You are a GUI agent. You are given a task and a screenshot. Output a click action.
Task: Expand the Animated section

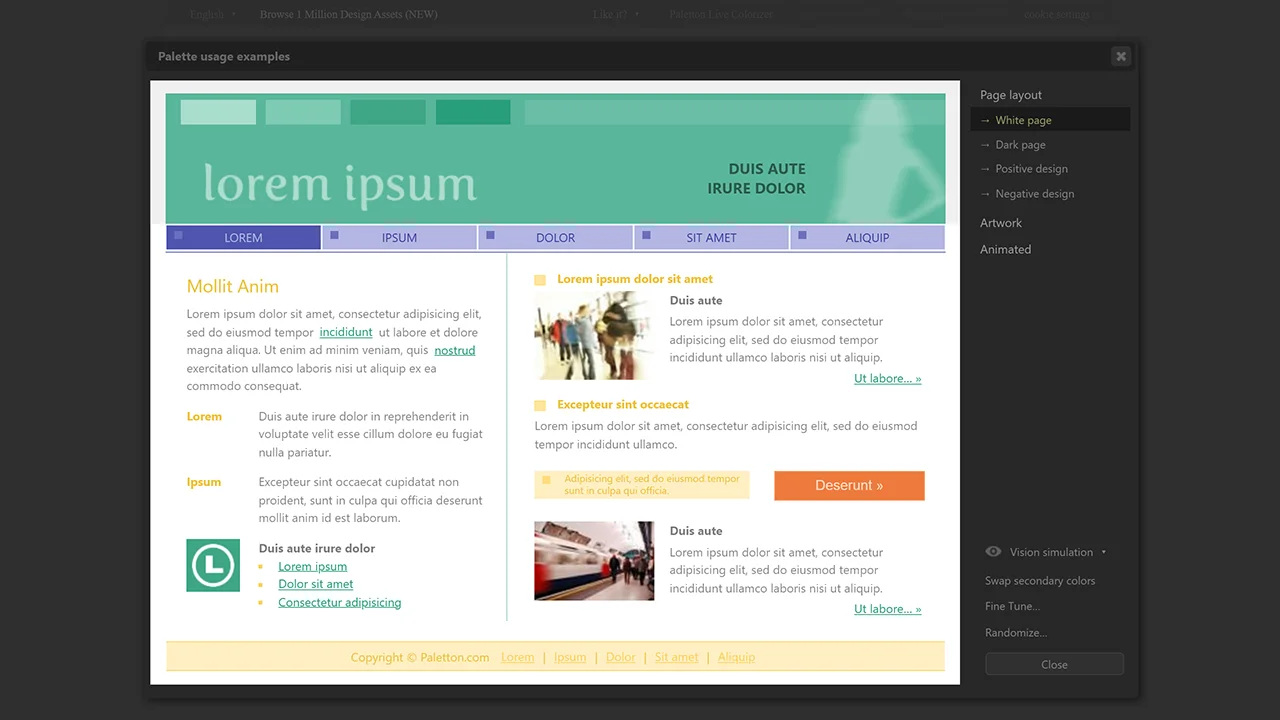click(1005, 250)
